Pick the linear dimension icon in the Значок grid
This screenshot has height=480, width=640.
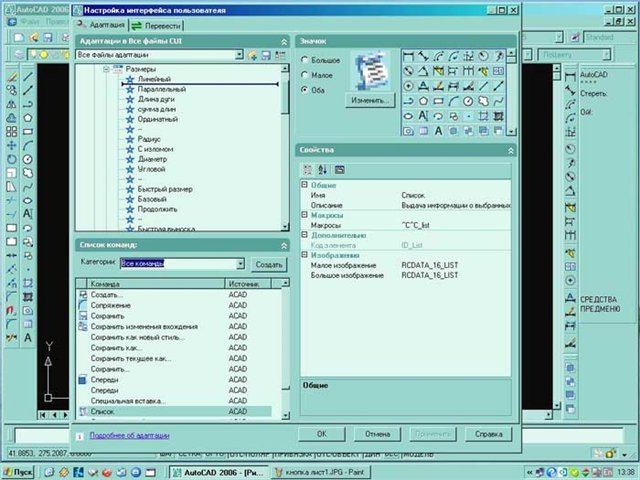[x=408, y=56]
